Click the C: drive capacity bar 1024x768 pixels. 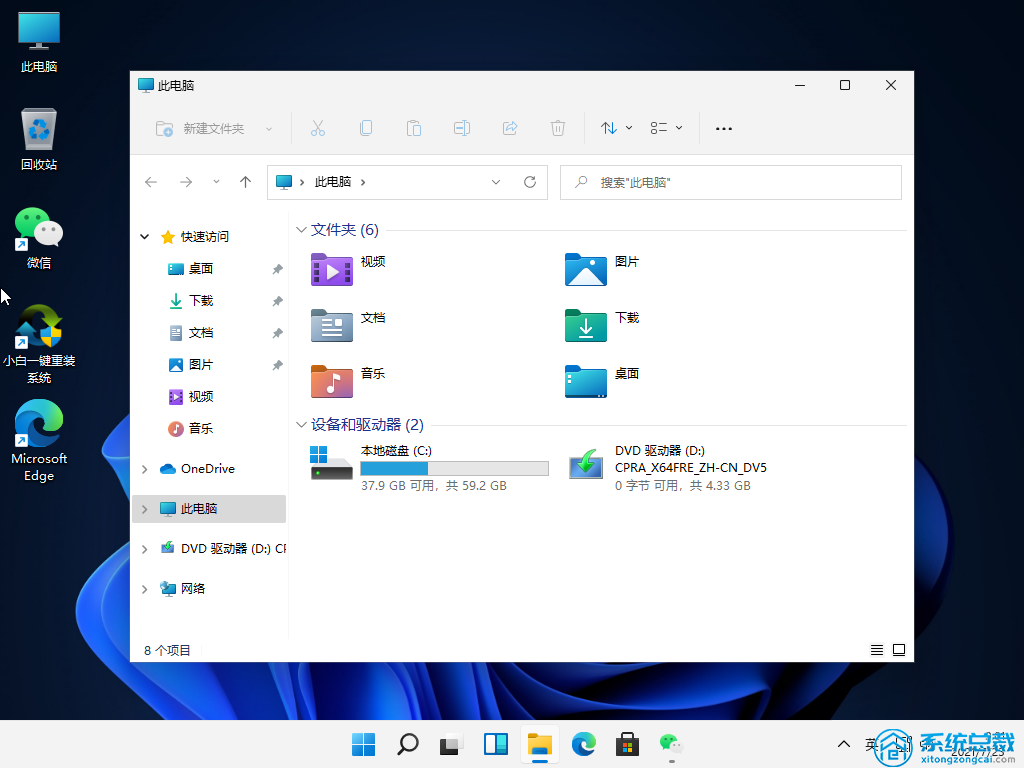tap(454, 468)
